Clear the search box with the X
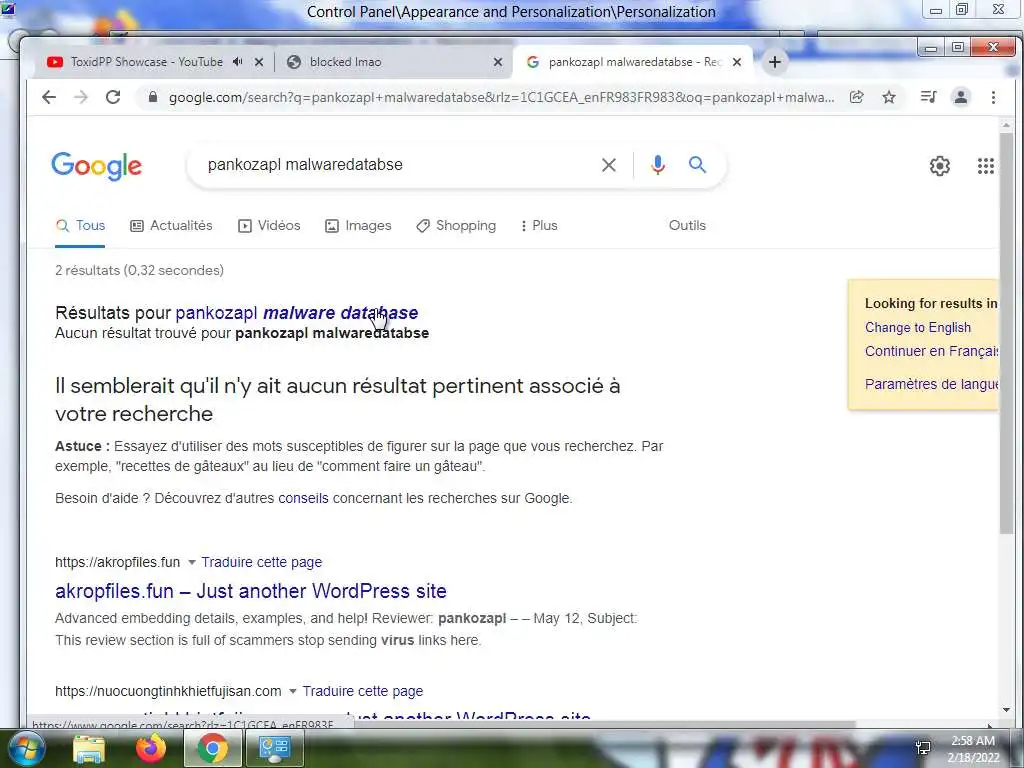This screenshot has height=768, width=1024. click(x=609, y=165)
